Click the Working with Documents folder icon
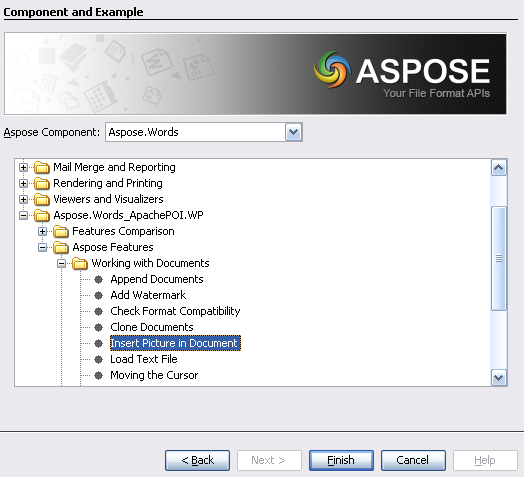Screen dimensions: 524x477 coord(80,263)
